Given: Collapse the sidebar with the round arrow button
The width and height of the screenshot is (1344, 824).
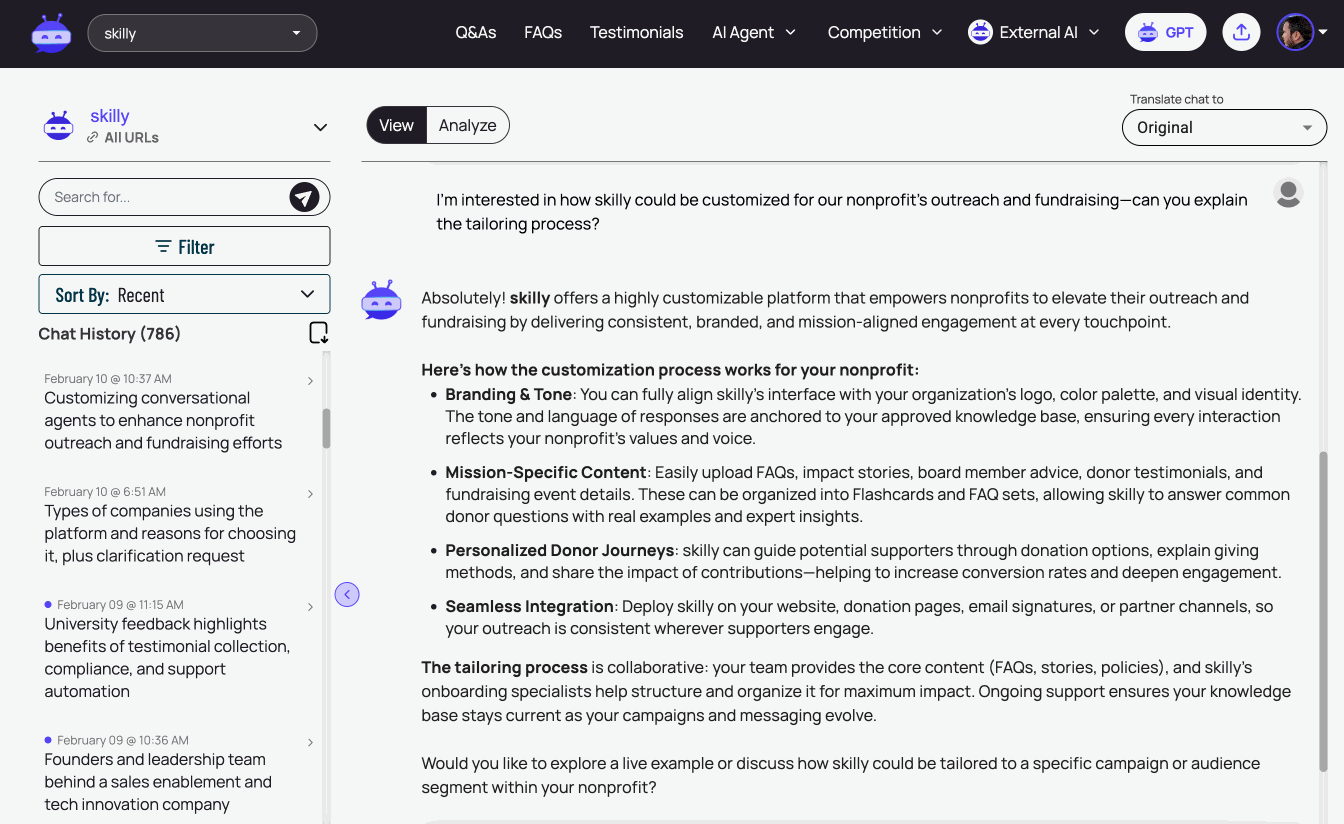Looking at the screenshot, I should 347,595.
